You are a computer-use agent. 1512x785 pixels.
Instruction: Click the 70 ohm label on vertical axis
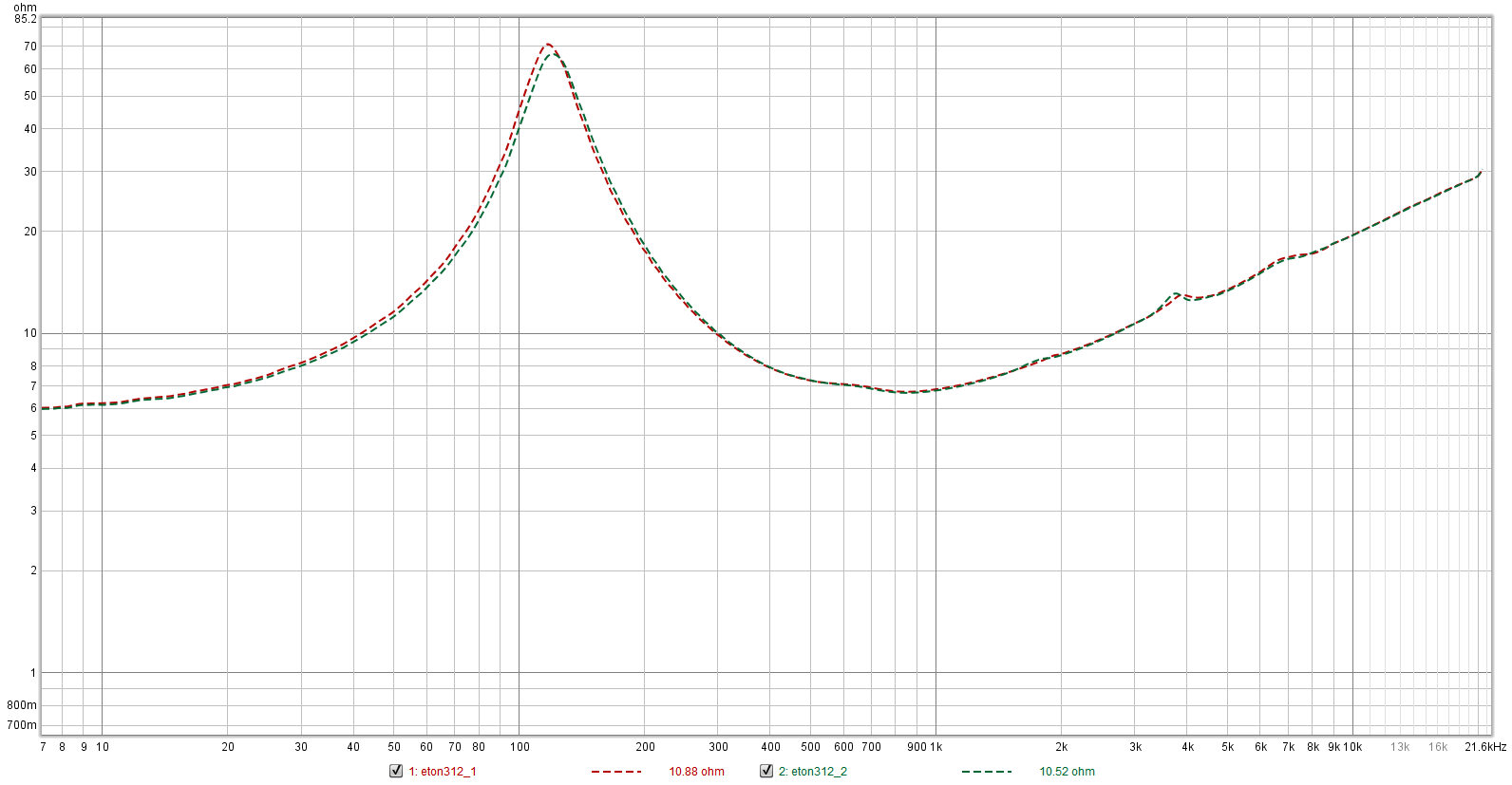tap(30, 47)
